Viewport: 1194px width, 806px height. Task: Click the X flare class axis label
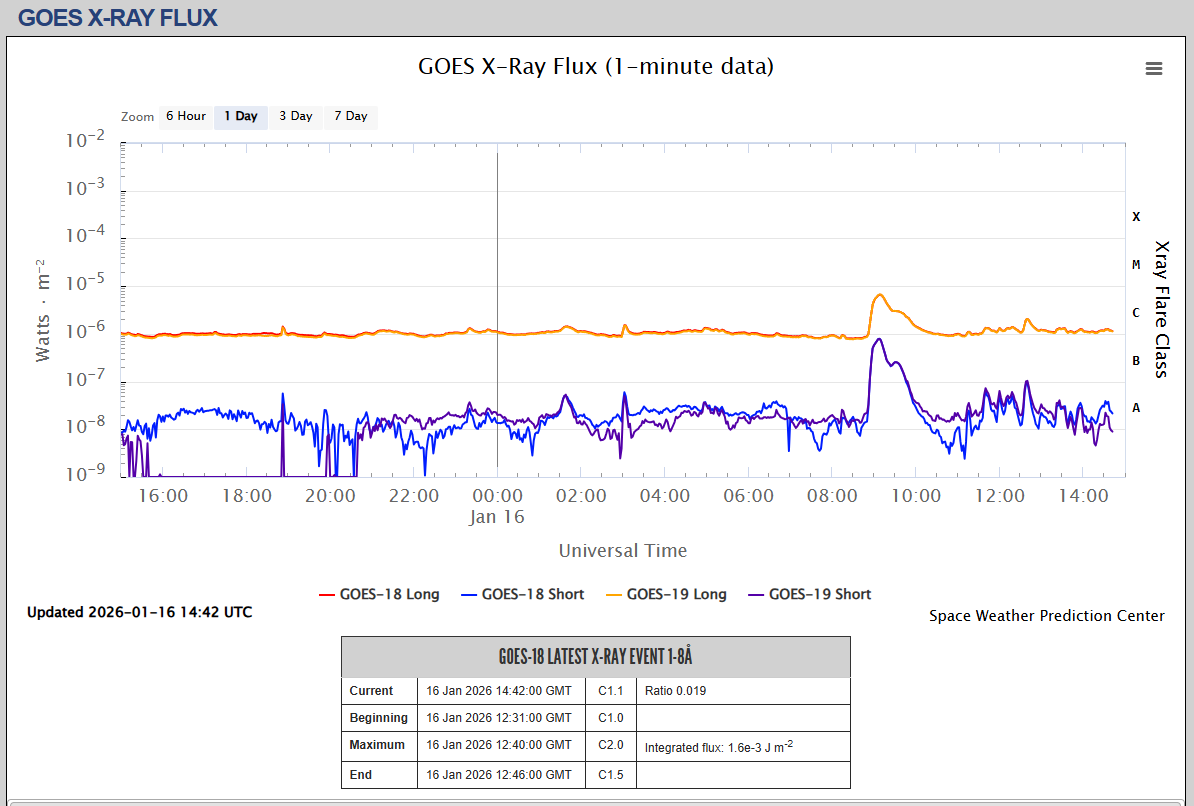pyautogui.click(x=1135, y=217)
